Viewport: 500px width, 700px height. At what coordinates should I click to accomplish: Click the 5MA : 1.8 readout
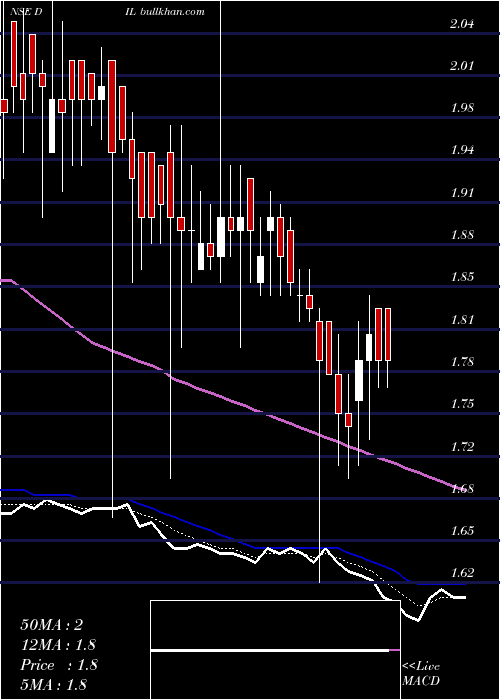coord(54,685)
